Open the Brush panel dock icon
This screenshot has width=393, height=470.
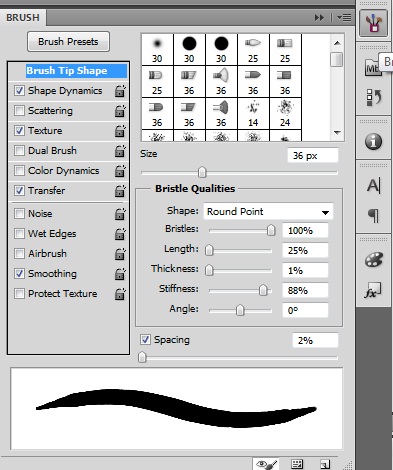(373, 23)
